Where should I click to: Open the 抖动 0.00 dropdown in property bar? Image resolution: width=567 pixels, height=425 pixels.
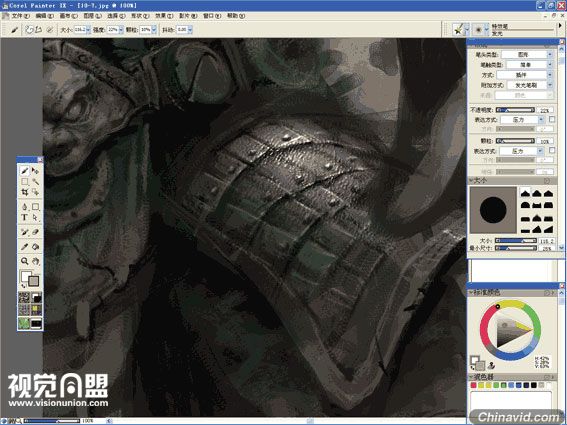click(190, 30)
